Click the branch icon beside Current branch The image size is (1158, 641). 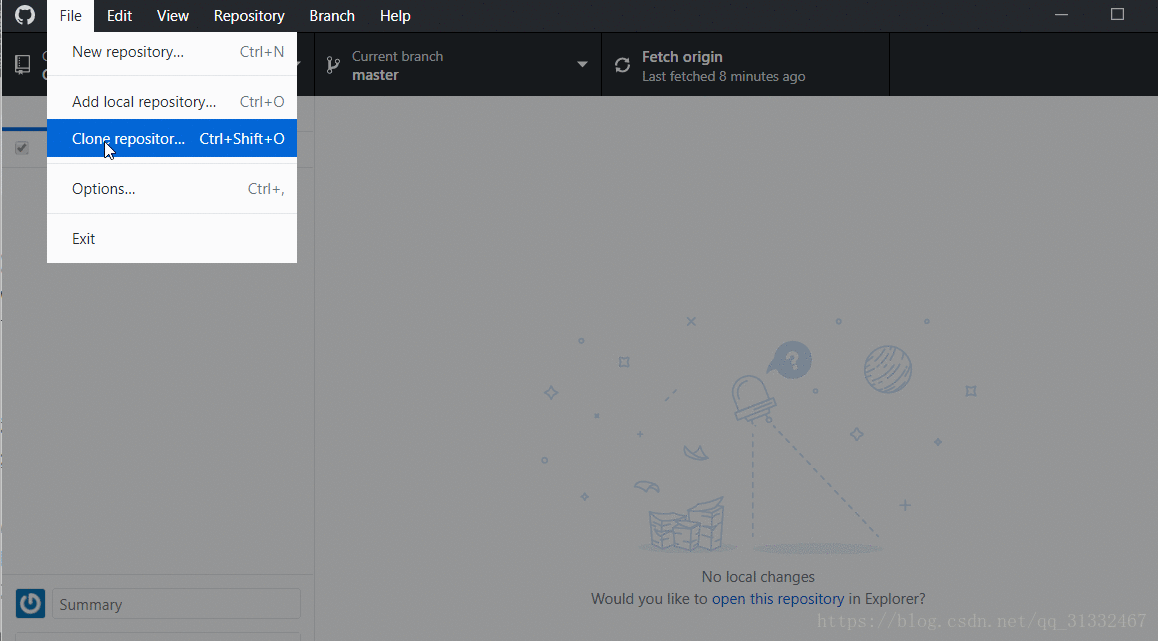334,65
